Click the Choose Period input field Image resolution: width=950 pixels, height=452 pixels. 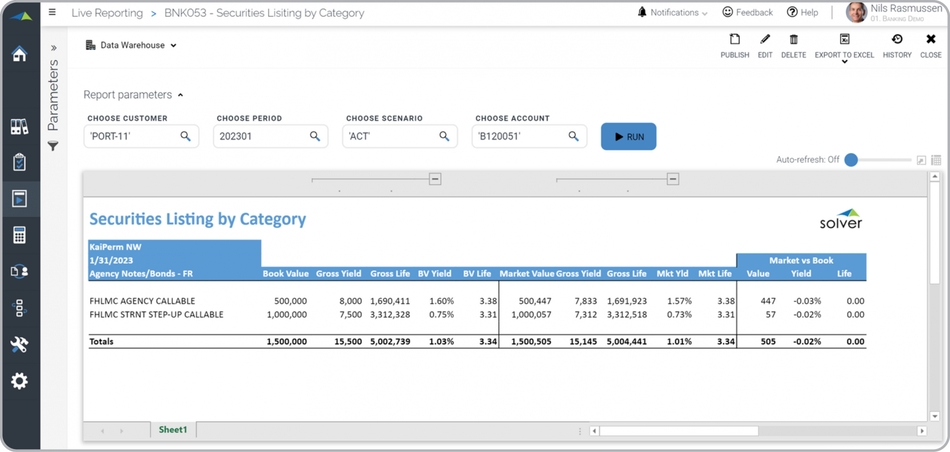(260, 136)
